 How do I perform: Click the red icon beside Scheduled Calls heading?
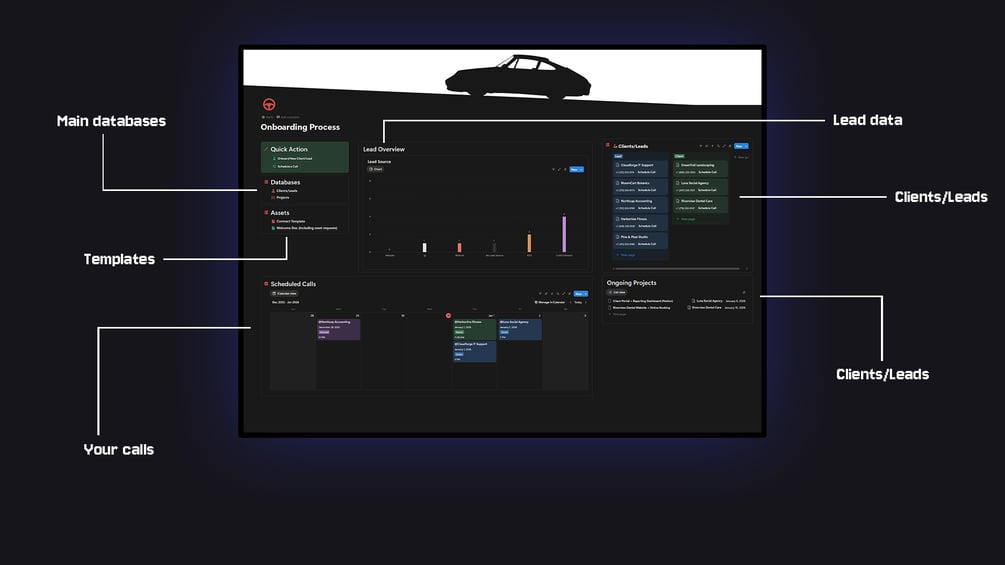pos(266,284)
